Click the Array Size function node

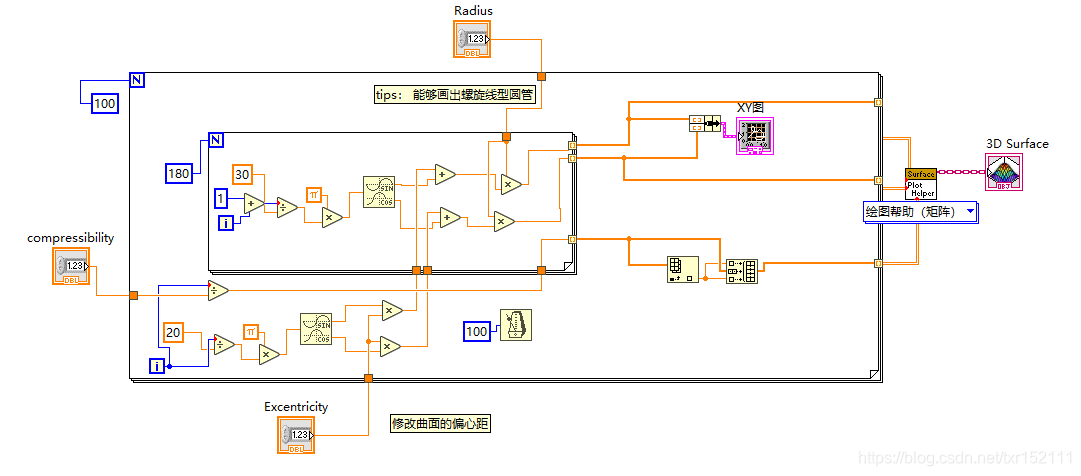click(683, 269)
